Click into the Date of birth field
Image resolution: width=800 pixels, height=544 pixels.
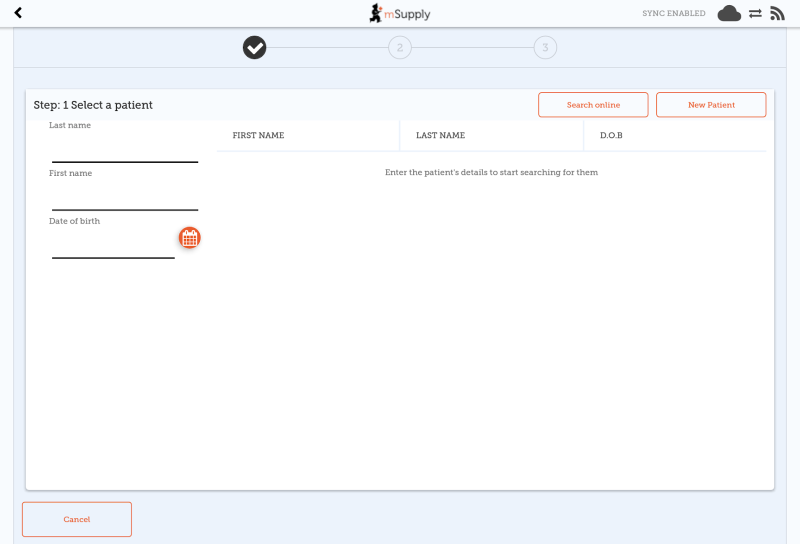tap(113, 246)
